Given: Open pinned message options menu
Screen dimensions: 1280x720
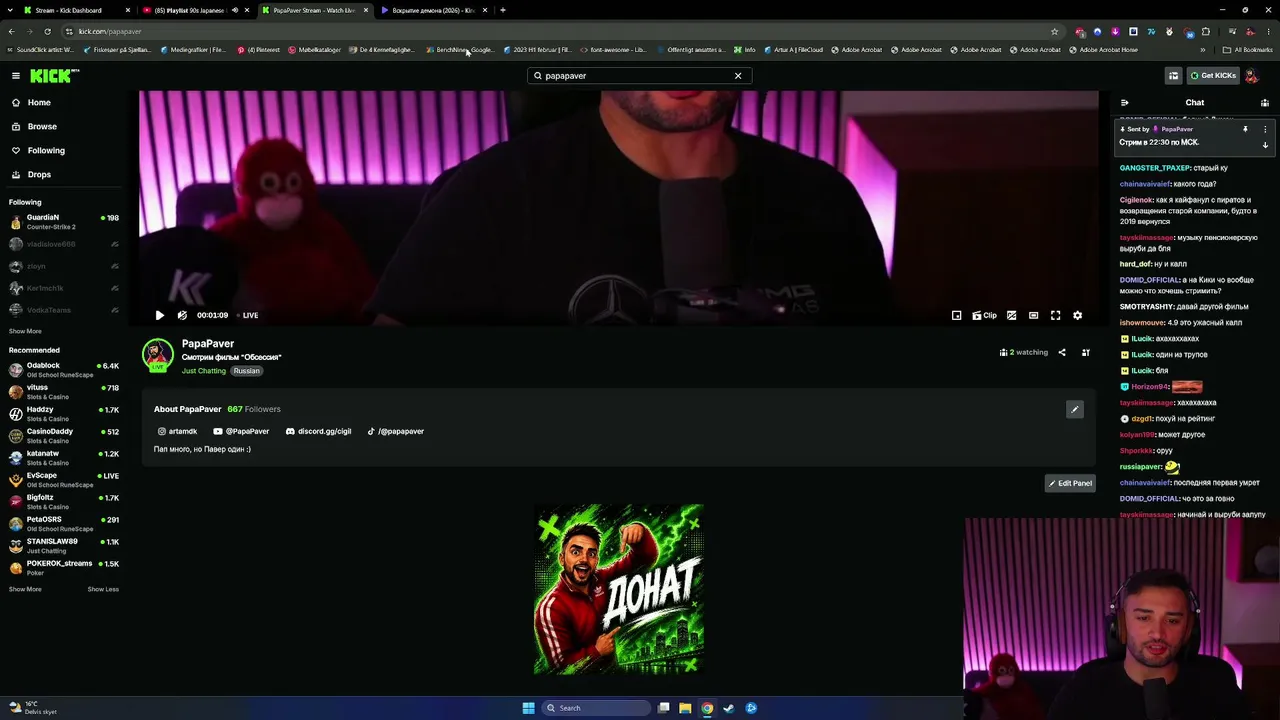Looking at the screenshot, I should coord(1265,129).
